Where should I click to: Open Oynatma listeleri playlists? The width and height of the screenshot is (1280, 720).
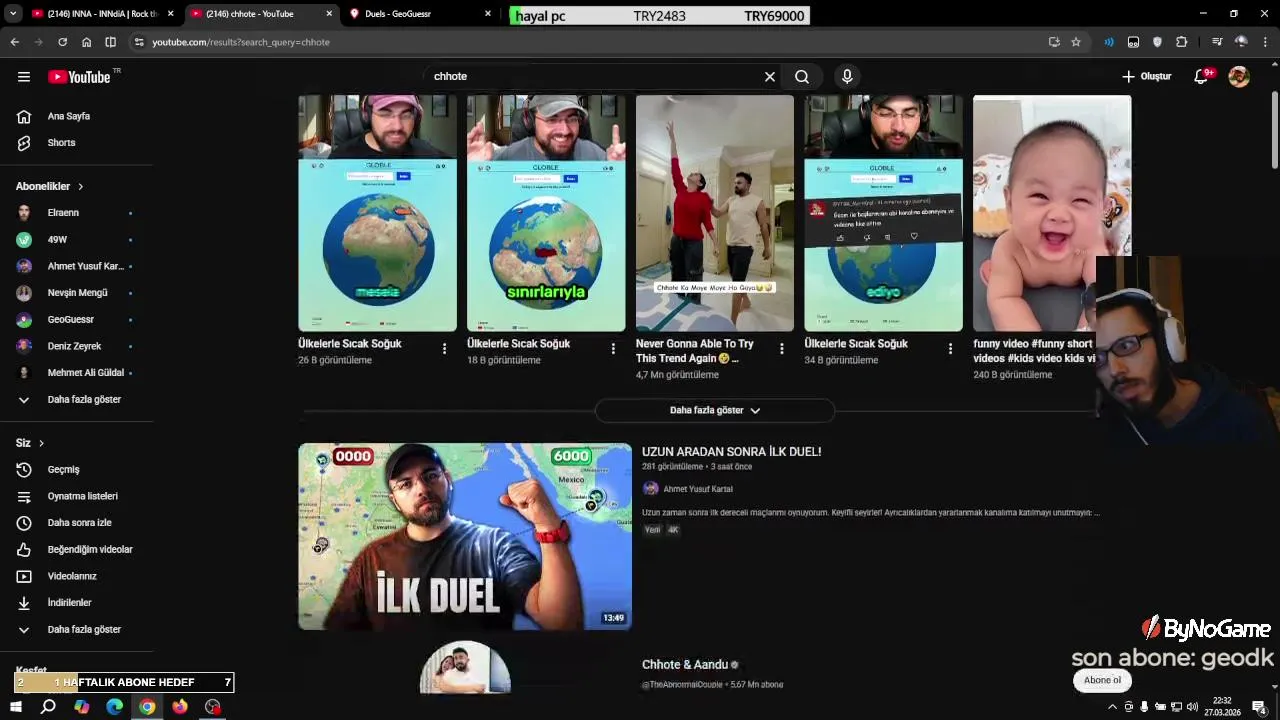pos(82,496)
